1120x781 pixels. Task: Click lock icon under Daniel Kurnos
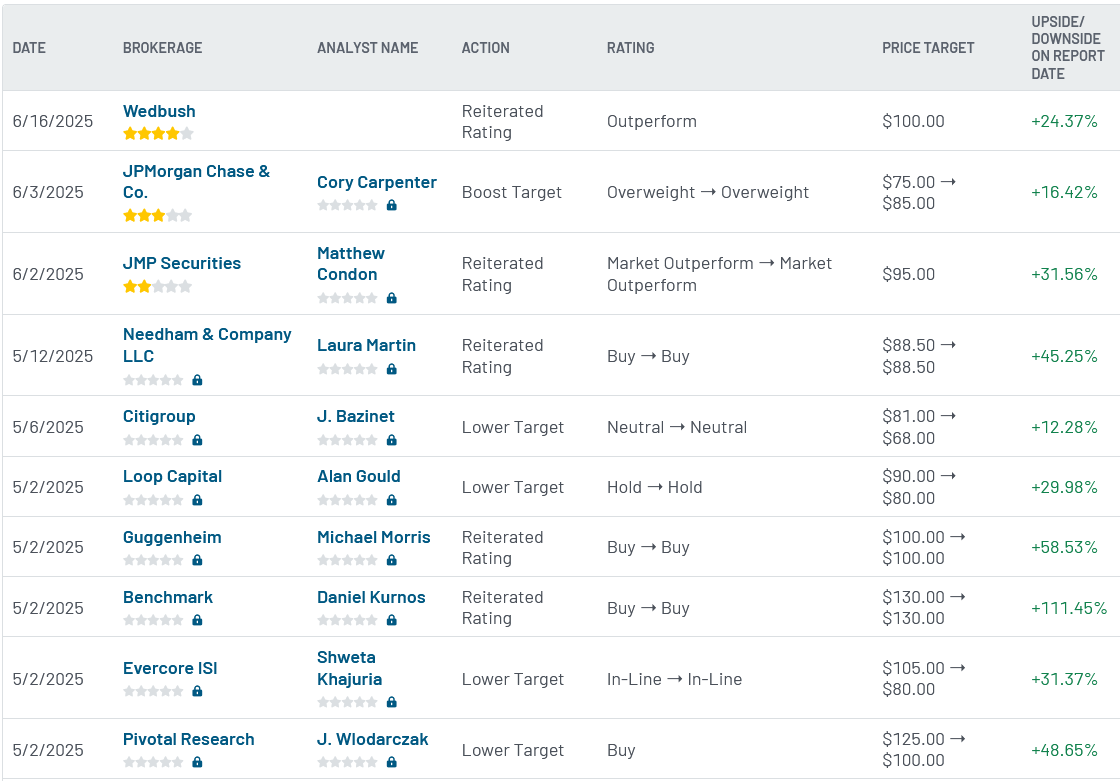[x=391, y=620]
